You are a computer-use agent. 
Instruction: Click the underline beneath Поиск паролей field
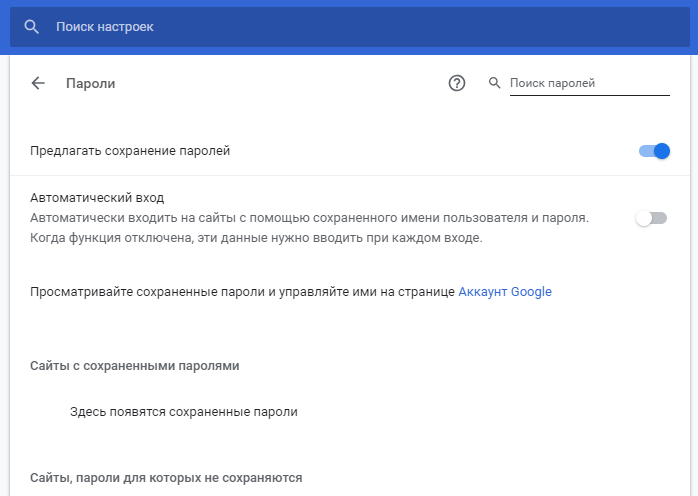click(589, 95)
